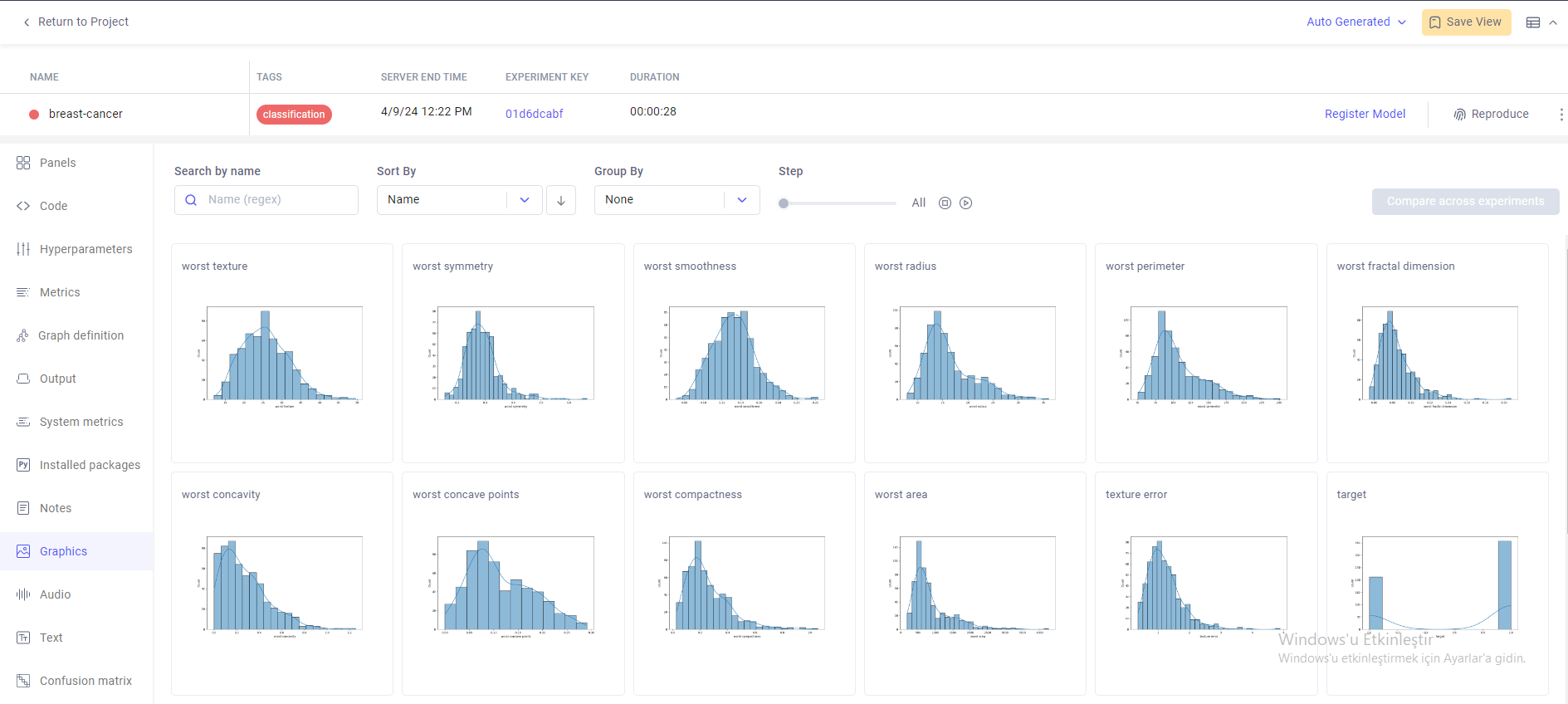1568x704 pixels.
Task: Click the classification tag
Action: pos(294,115)
